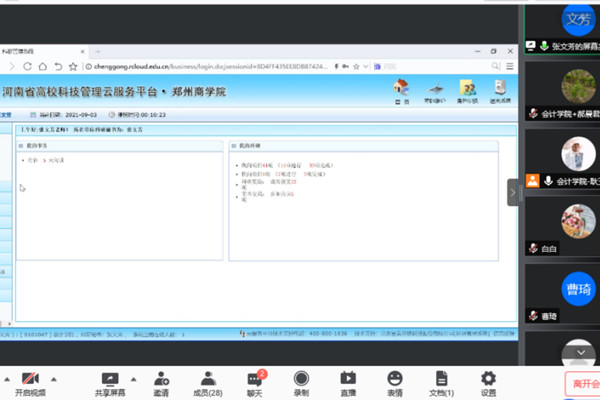Open address bar dropdown arrow
The width and height of the screenshot is (600, 400).
365,66
